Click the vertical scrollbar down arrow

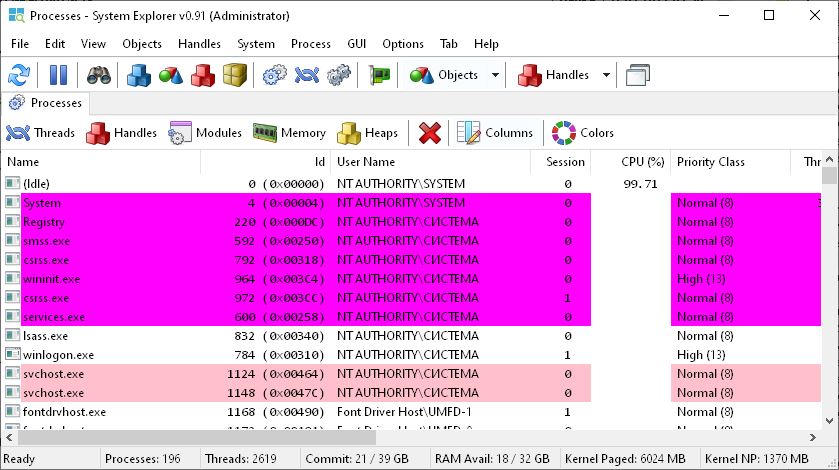[x=829, y=421]
